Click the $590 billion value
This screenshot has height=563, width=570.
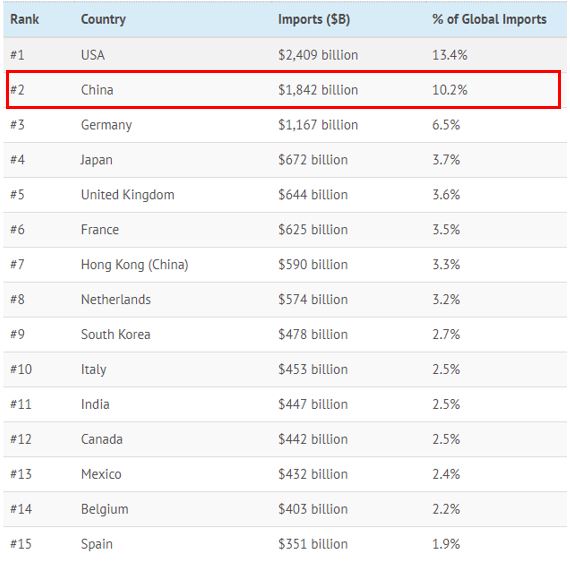(313, 265)
